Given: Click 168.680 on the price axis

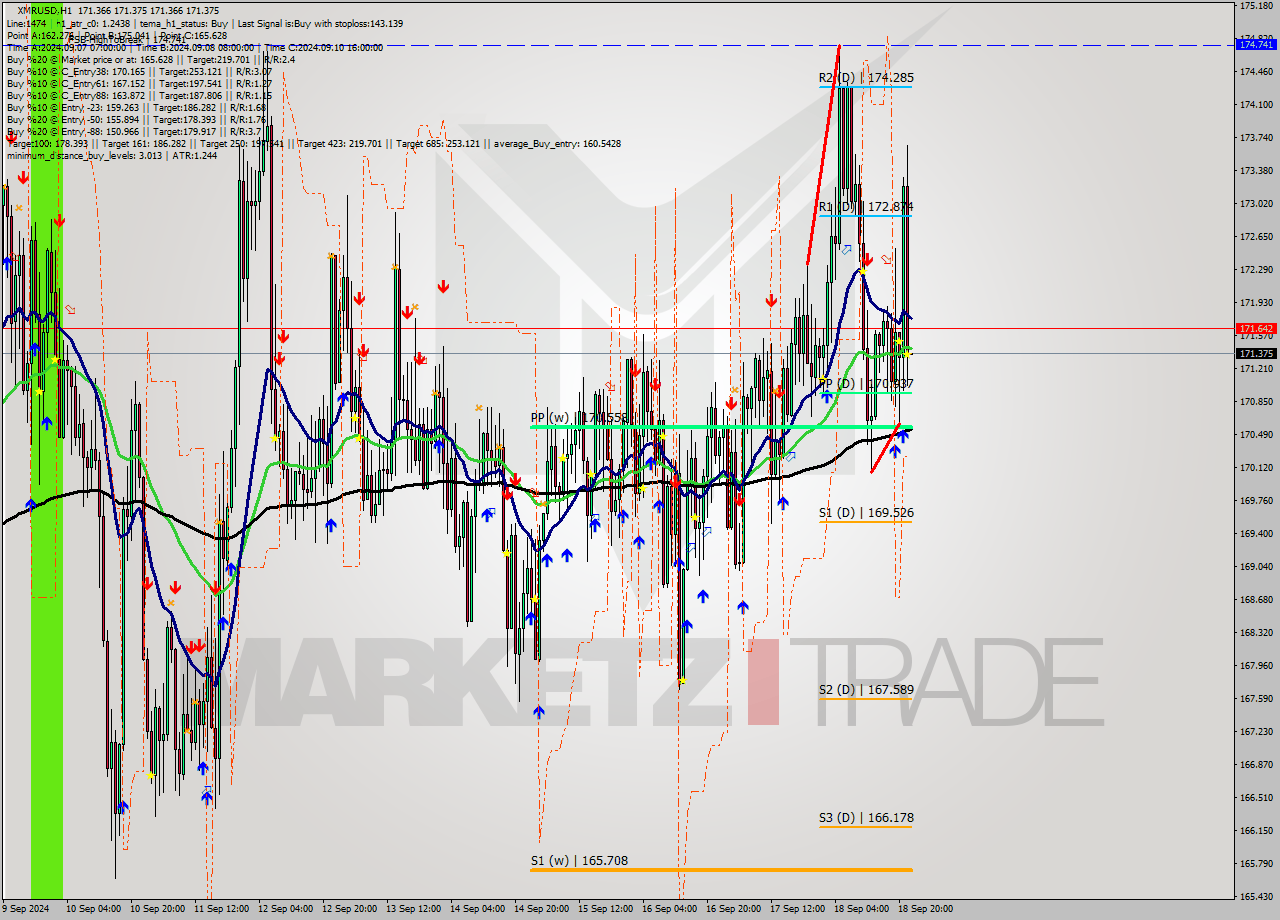Looking at the screenshot, I should [1256, 599].
